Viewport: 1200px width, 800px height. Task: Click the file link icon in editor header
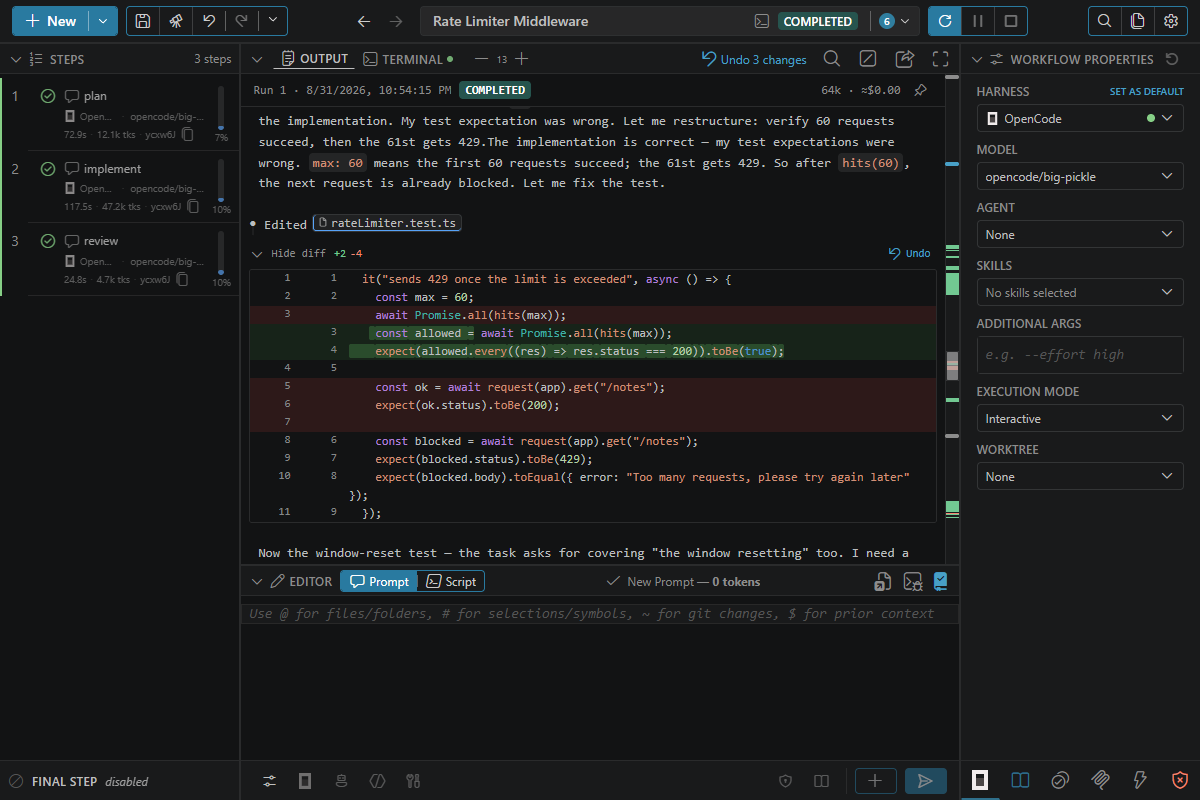(x=883, y=581)
